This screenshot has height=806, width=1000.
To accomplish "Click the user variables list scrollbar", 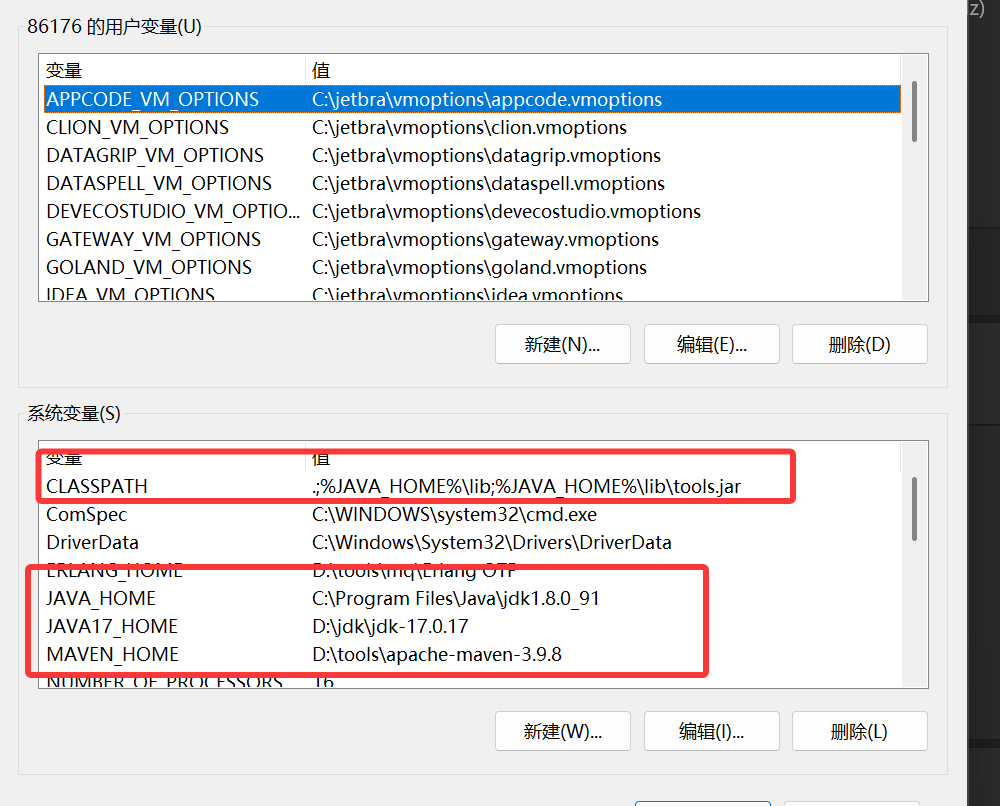I will [x=914, y=110].
